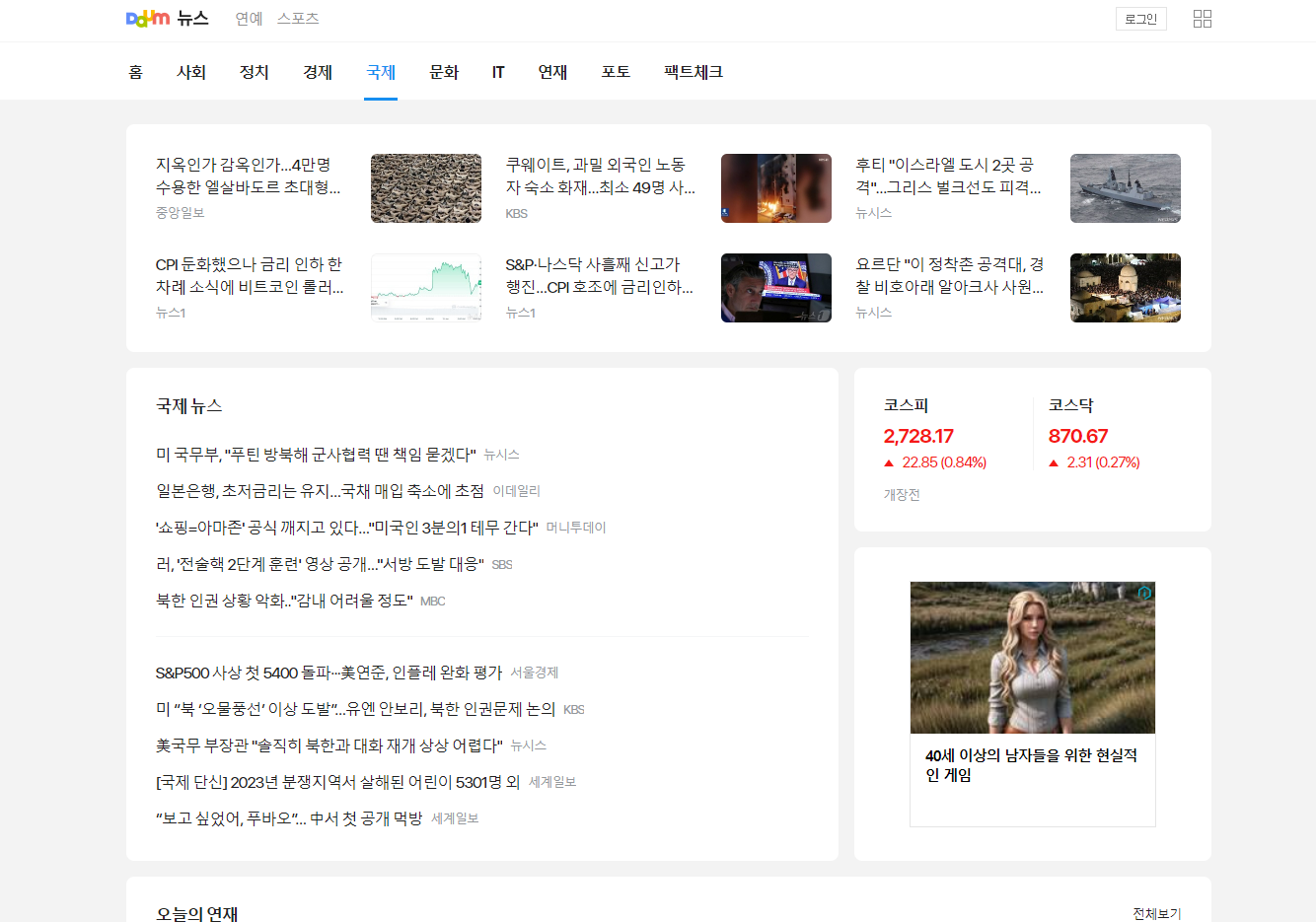1316x922 pixels.
Task: Open article 美국무 부장관 북한과 대화
Action: tap(329, 745)
